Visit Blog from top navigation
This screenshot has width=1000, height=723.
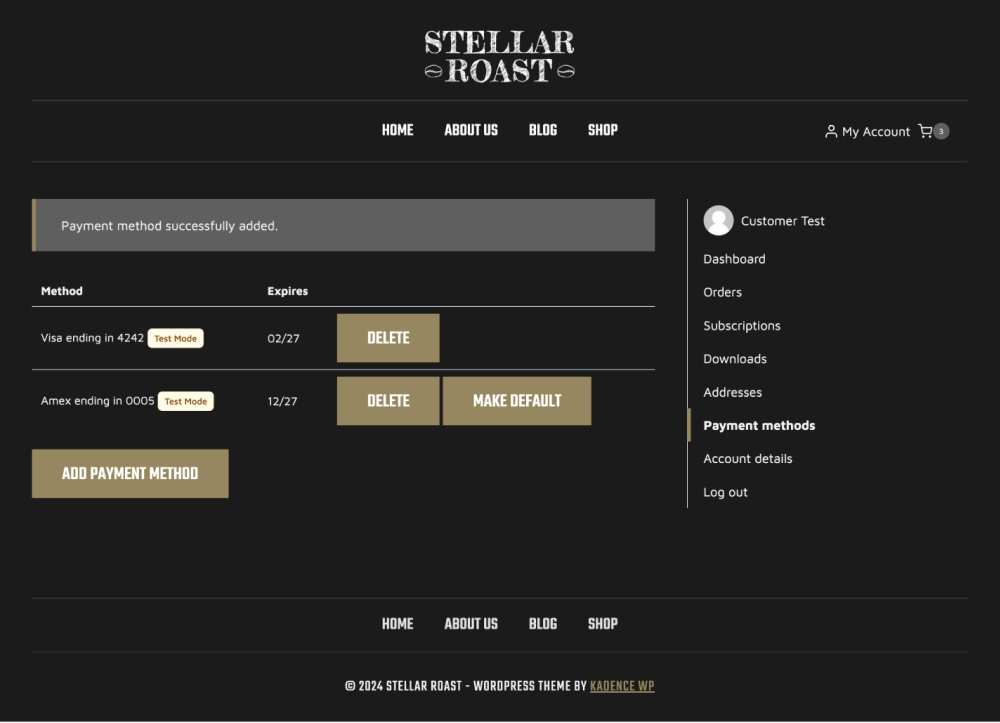543,130
